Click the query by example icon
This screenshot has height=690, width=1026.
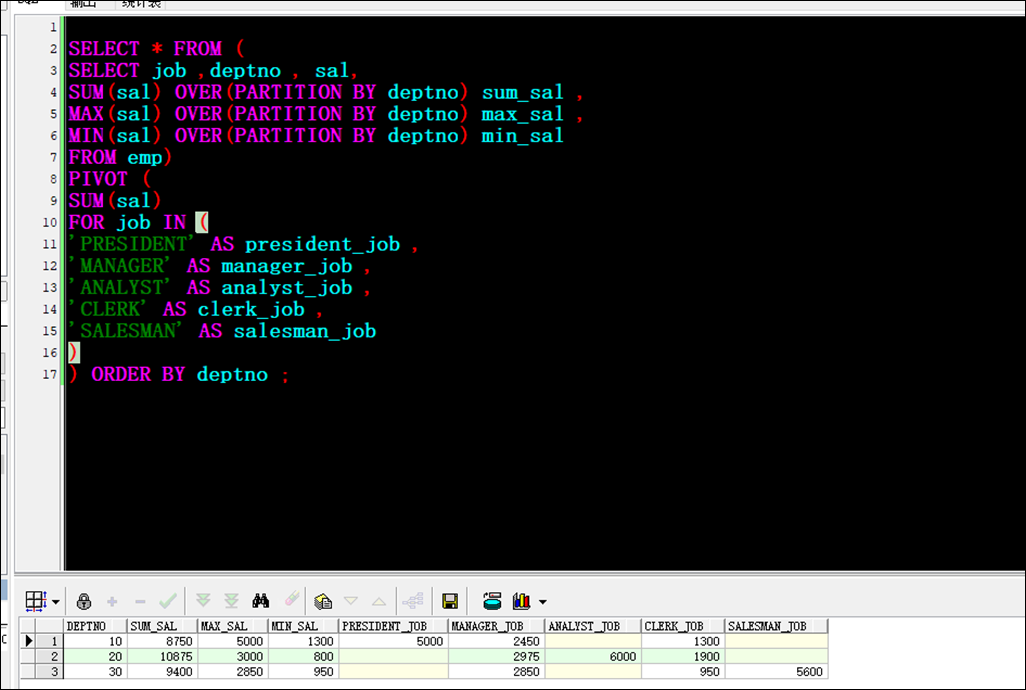323,600
